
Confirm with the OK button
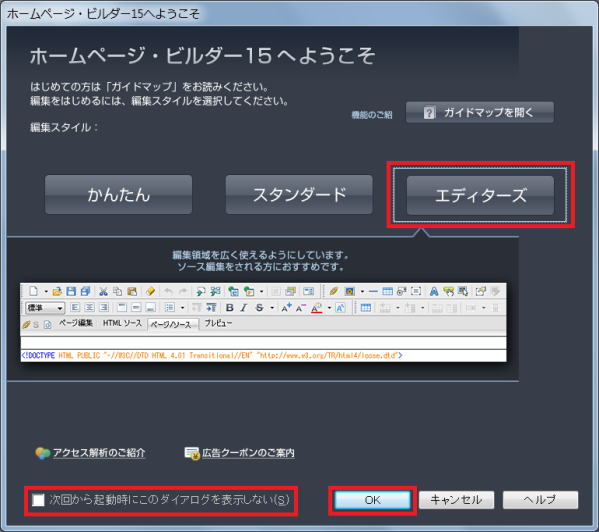click(x=372, y=500)
